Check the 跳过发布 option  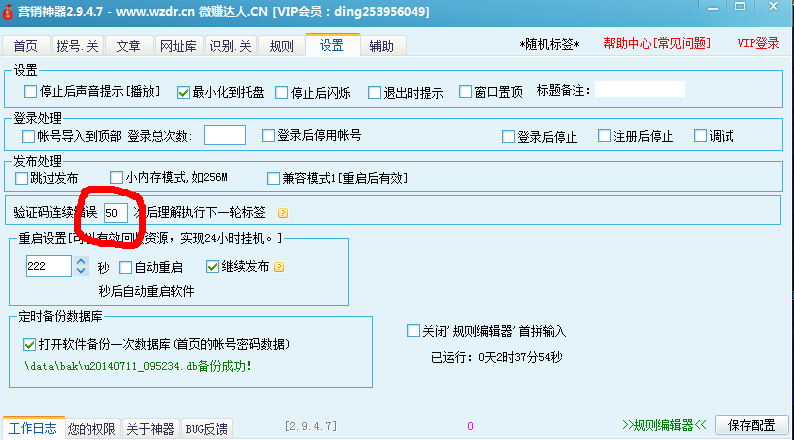click(x=22, y=178)
